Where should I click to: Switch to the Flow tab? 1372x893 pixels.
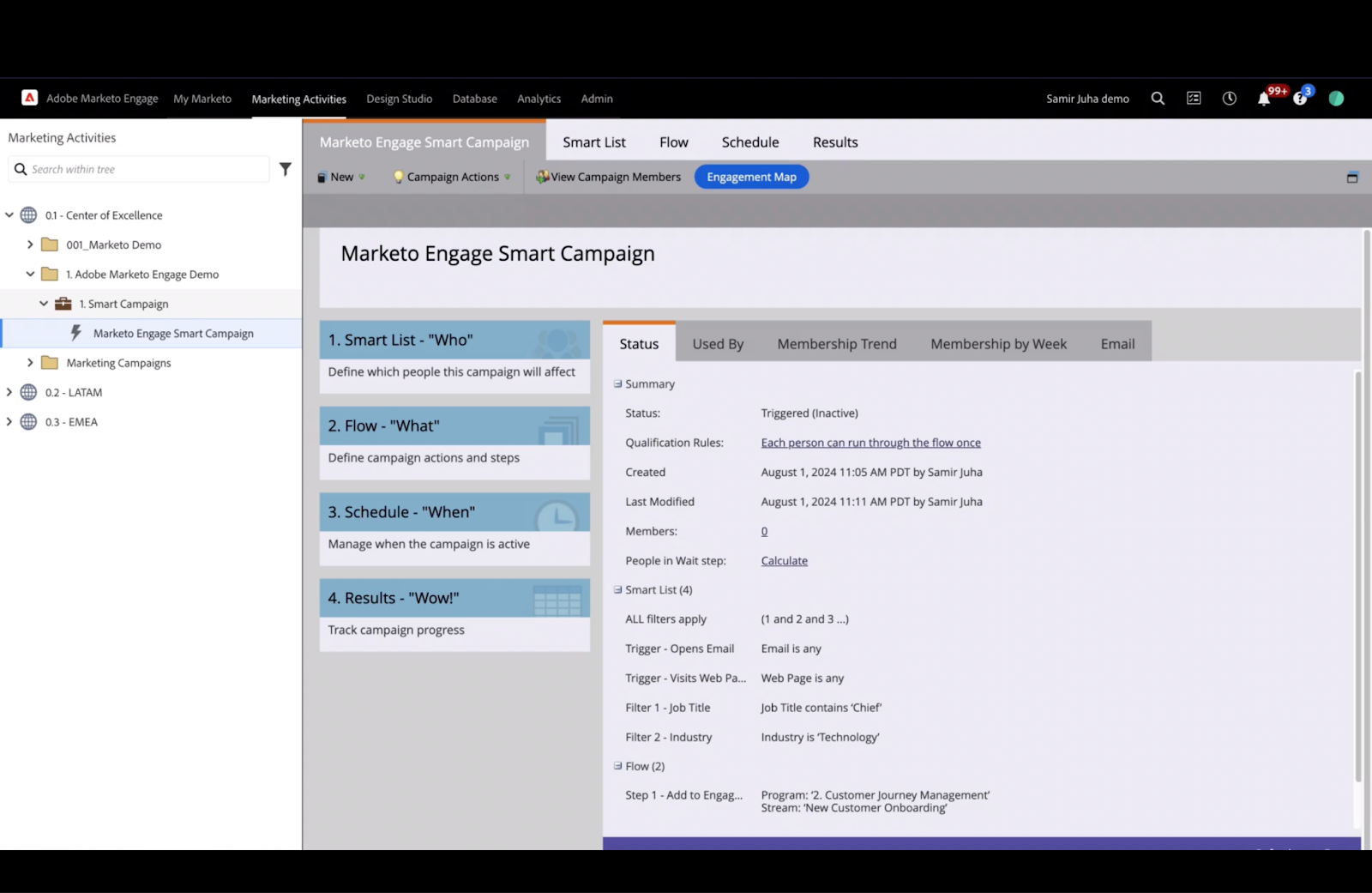(674, 142)
